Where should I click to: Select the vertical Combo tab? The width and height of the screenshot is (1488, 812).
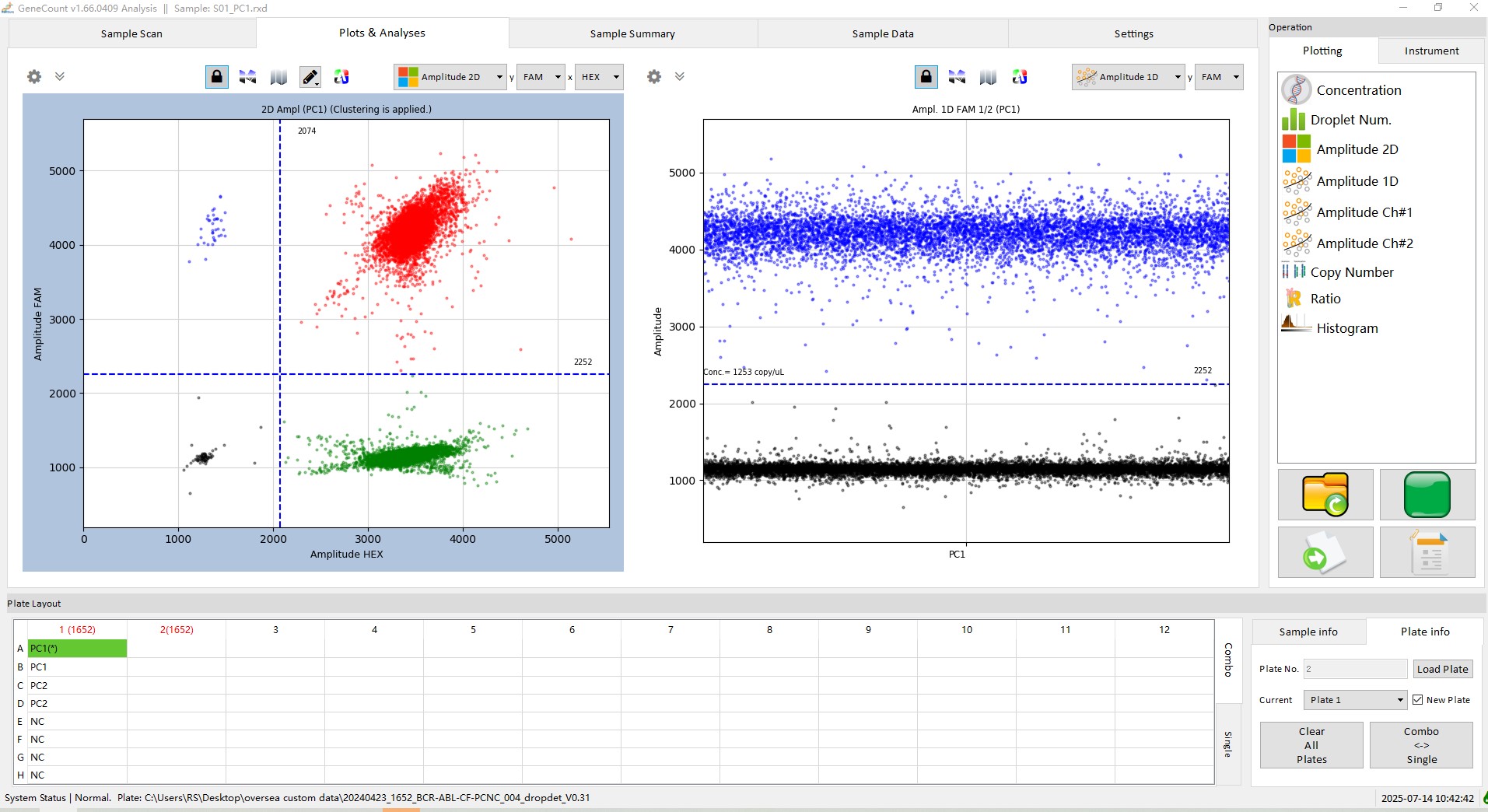click(1228, 660)
